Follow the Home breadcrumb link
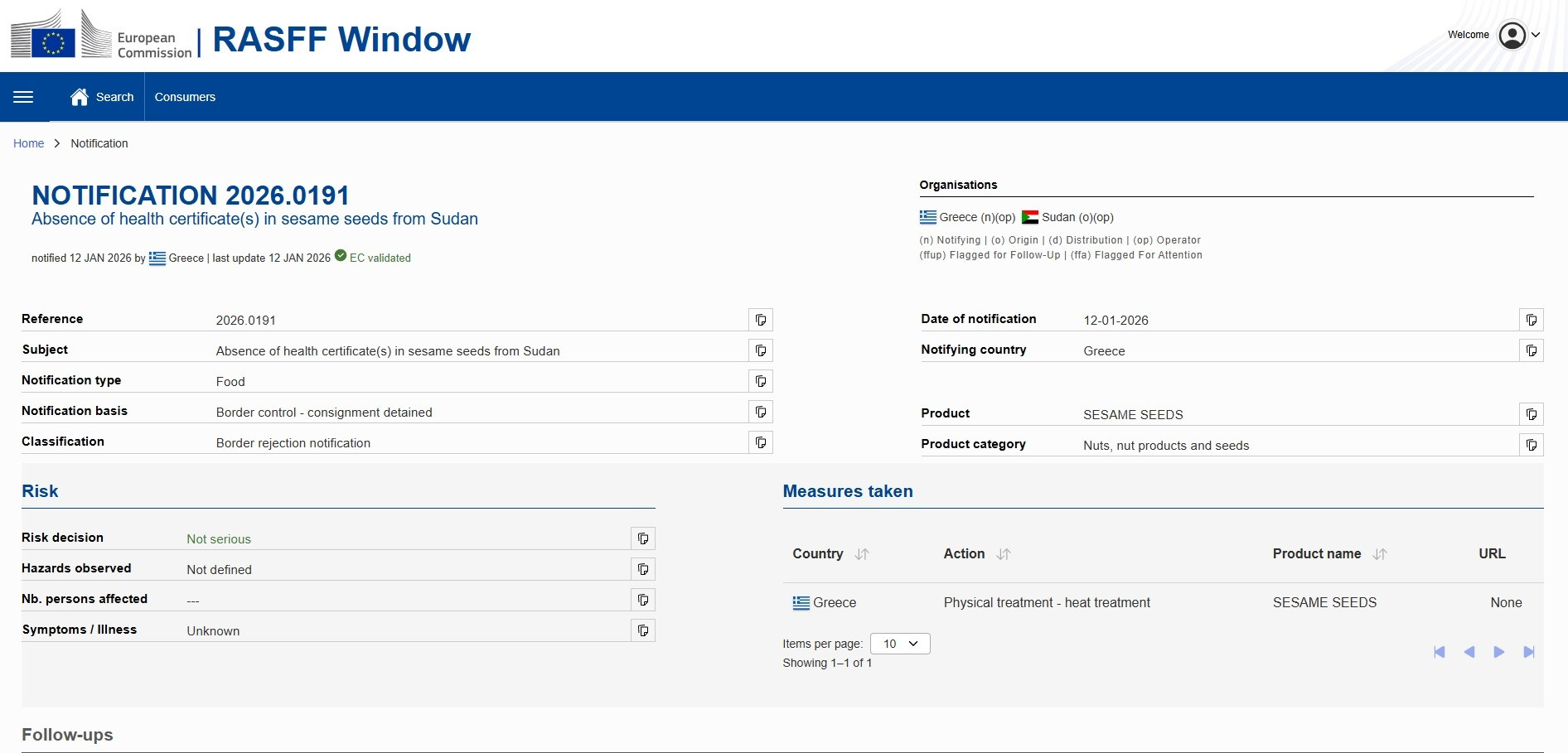Screen dimensions: 1568x753 [x=28, y=143]
